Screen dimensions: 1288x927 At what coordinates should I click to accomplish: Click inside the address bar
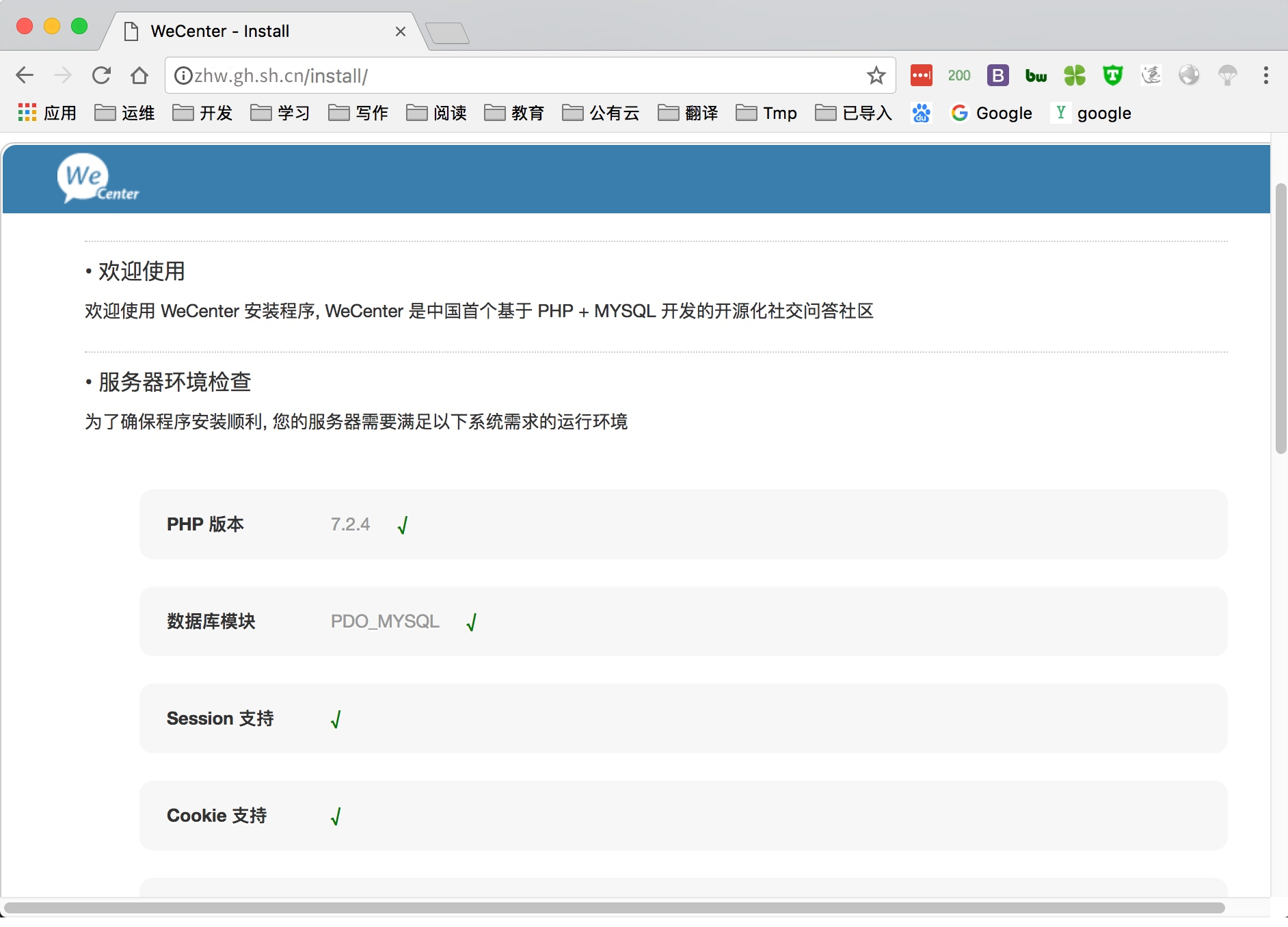coord(479,75)
